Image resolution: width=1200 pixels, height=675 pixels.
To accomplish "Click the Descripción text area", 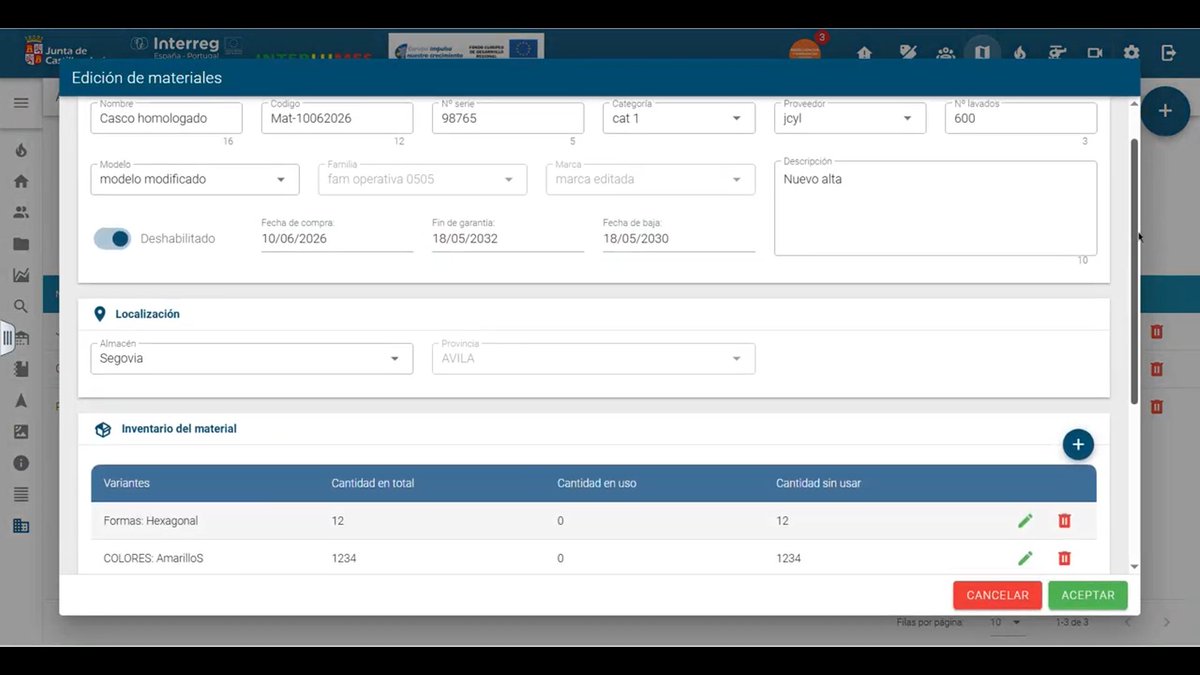I will pyautogui.click(x=935, y=208).
